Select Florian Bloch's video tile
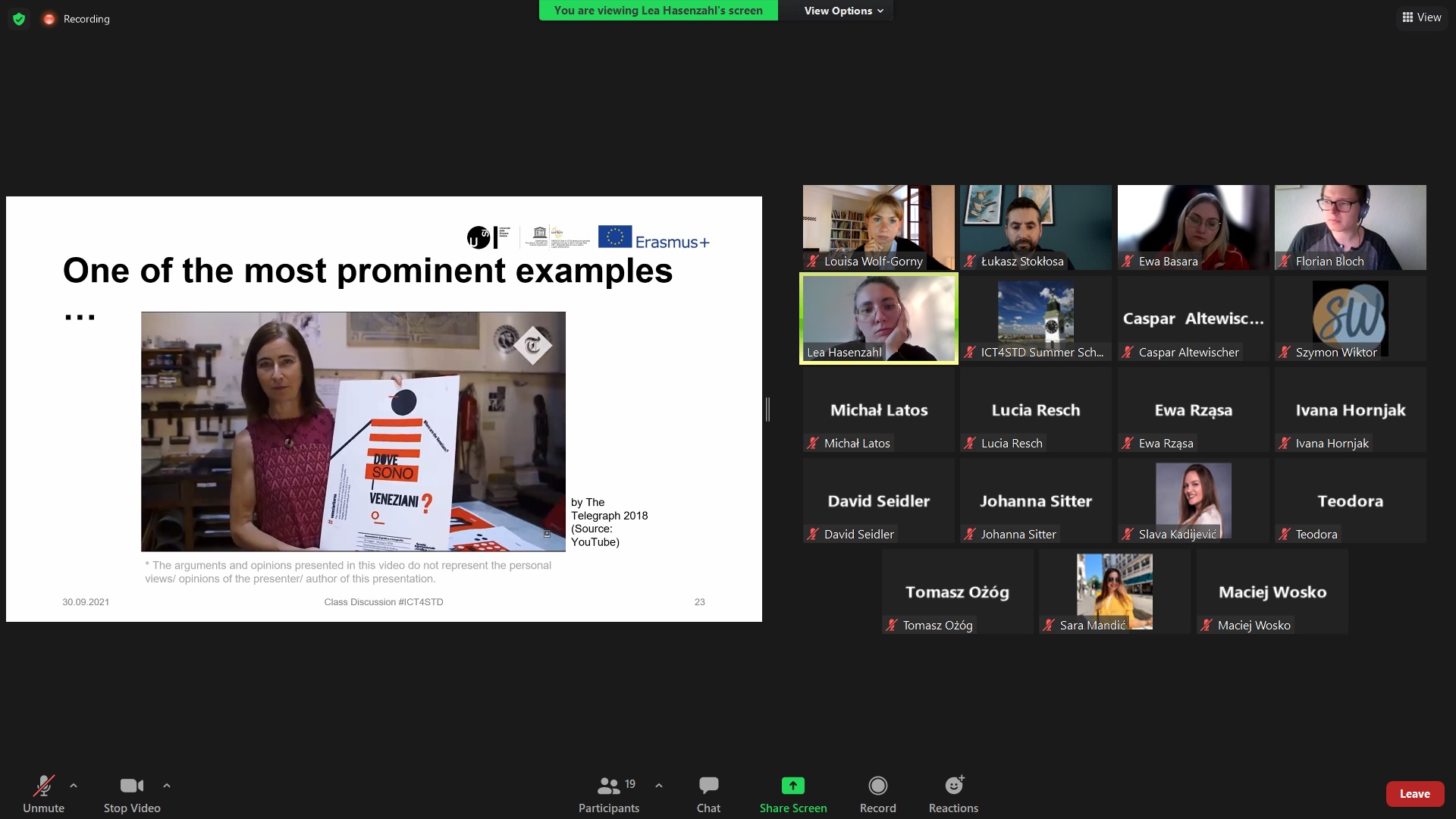 coord(1350,227)
